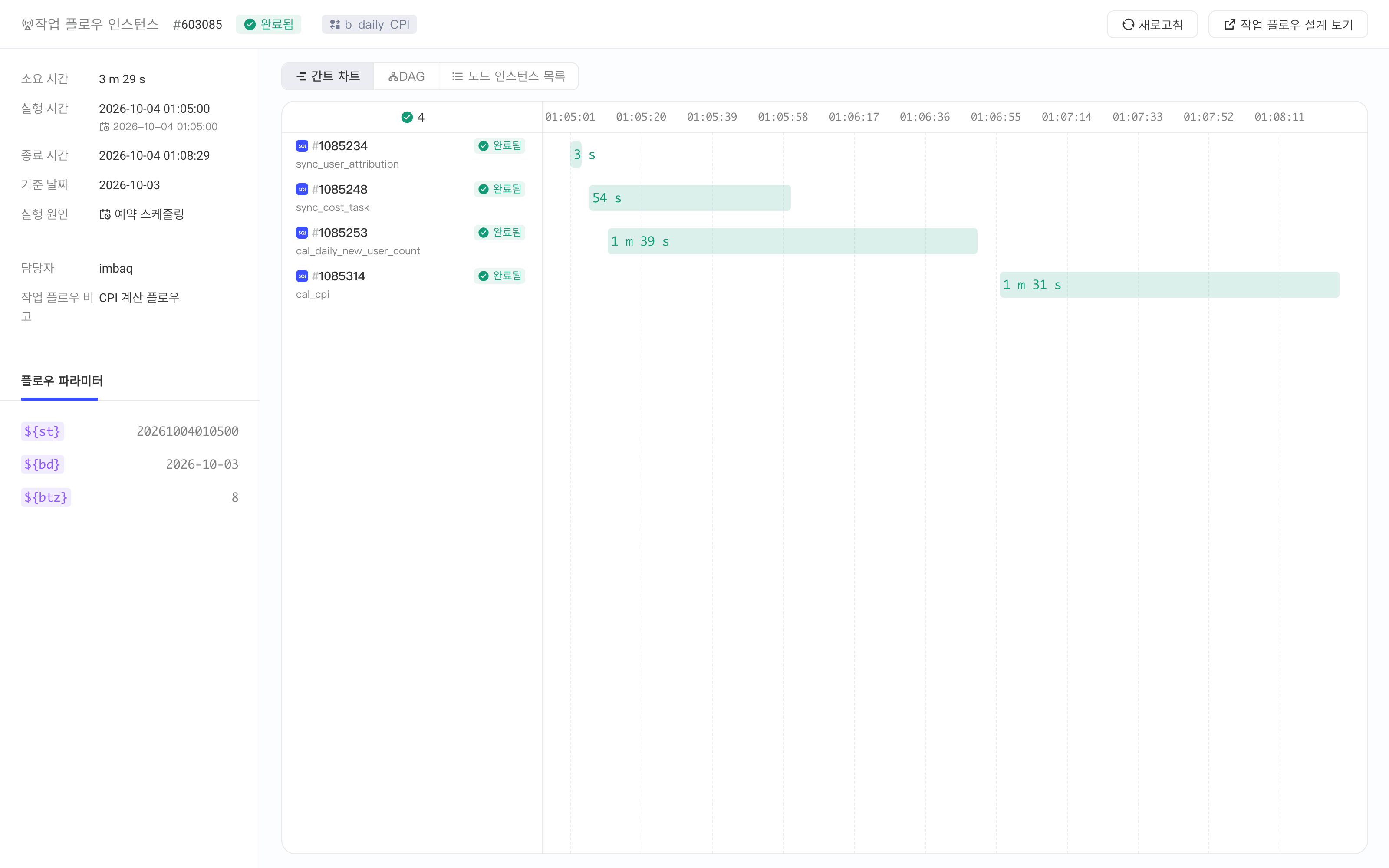Click the 01:06:17 timeline tick label

pos(853,117)
